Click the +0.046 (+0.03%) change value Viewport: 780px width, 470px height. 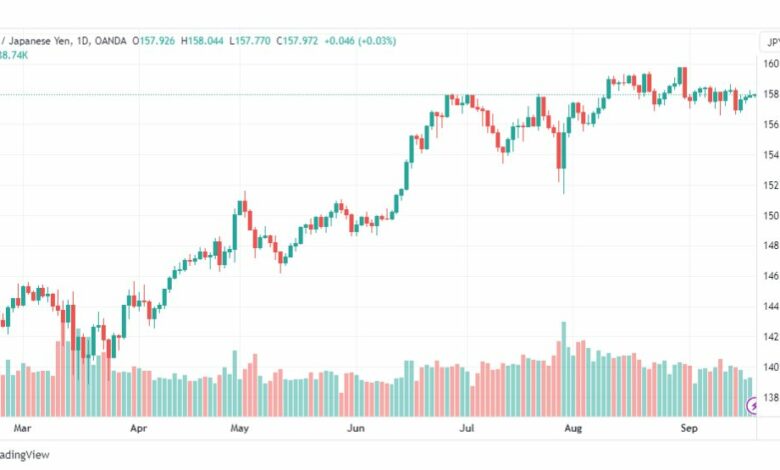(360, 41)
